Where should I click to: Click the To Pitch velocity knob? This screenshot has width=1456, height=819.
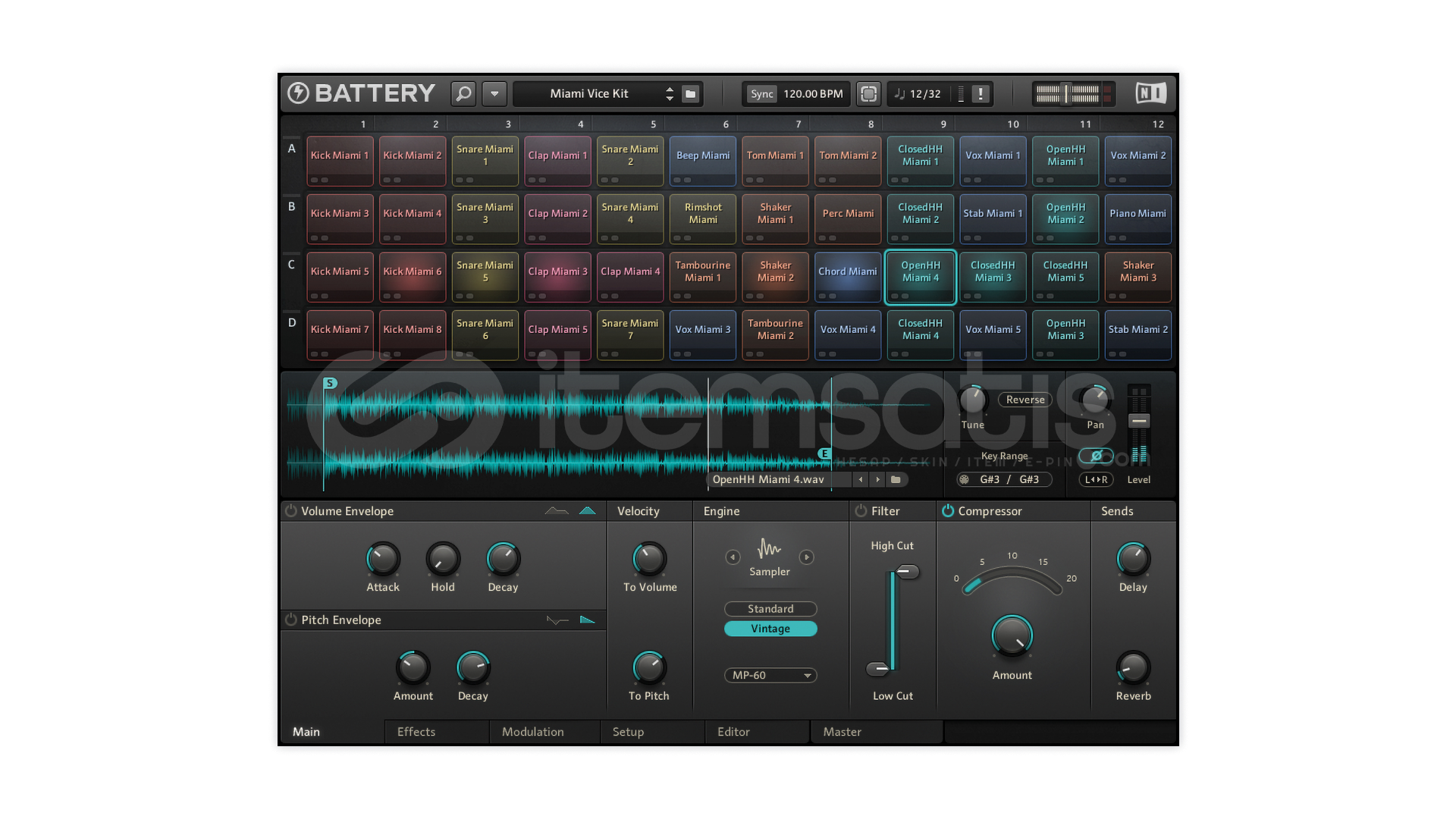(x=649, y=667)
